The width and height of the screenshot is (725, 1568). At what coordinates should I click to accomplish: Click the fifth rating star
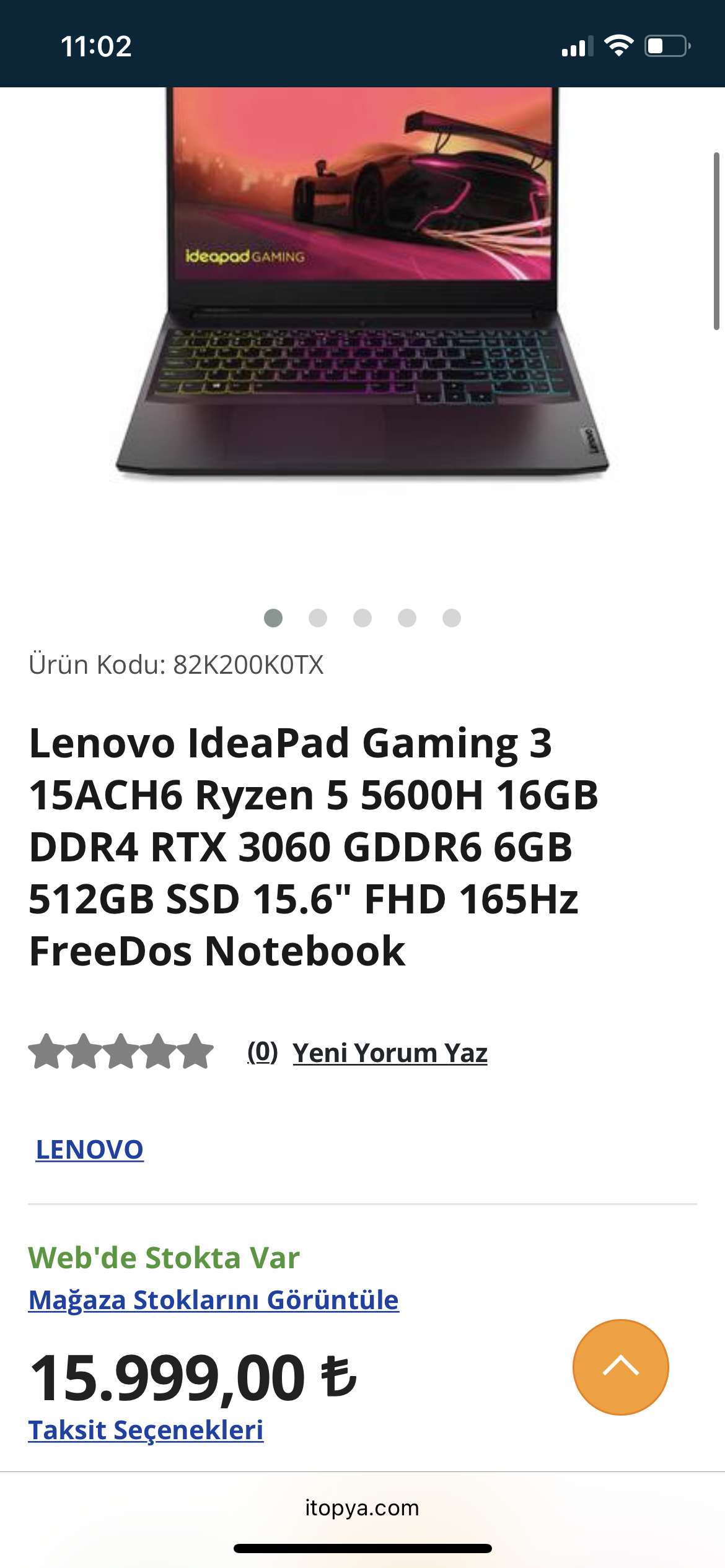click(x=195, y=1052)
